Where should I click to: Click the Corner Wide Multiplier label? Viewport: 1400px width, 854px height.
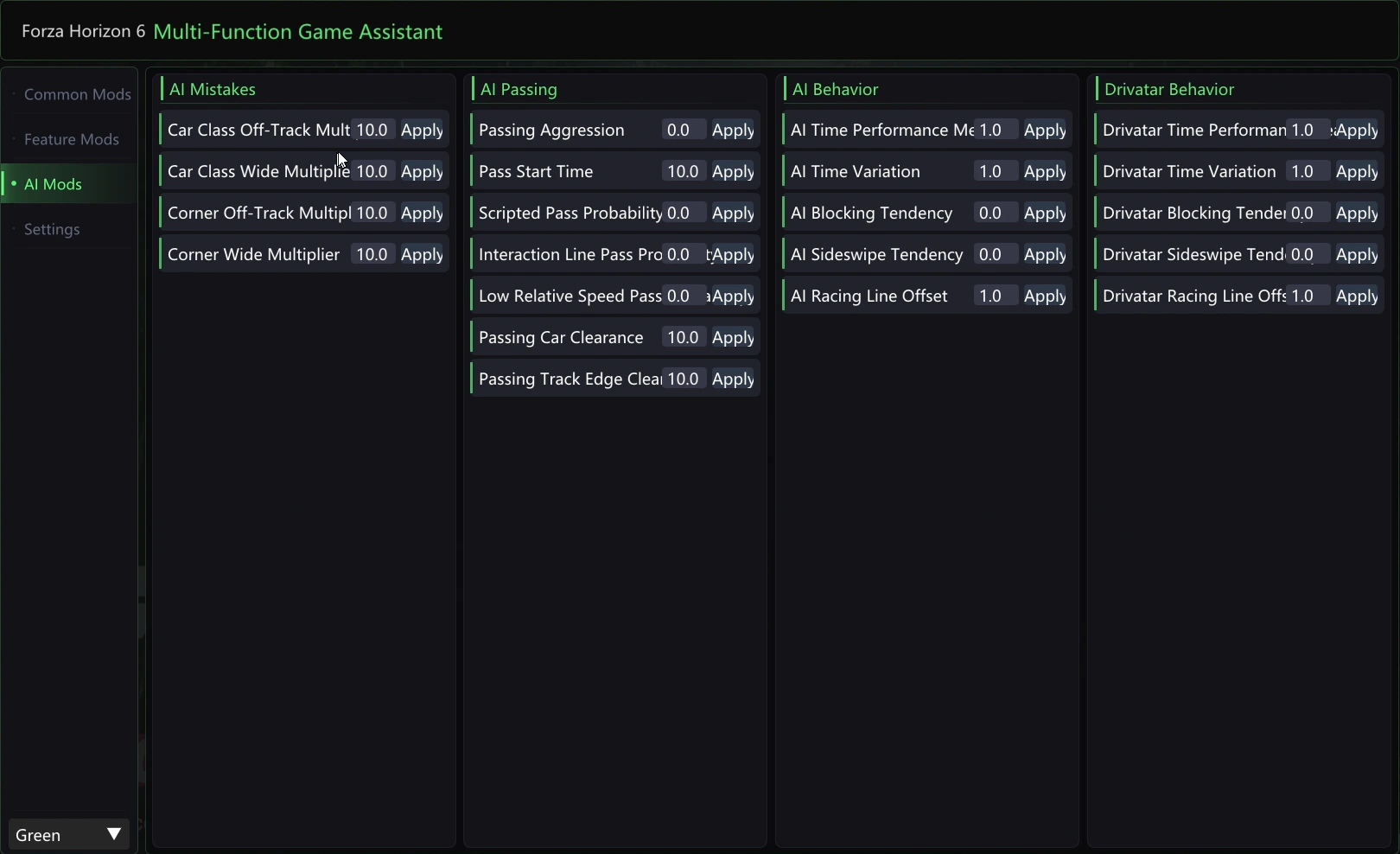[x=253, y=254]
